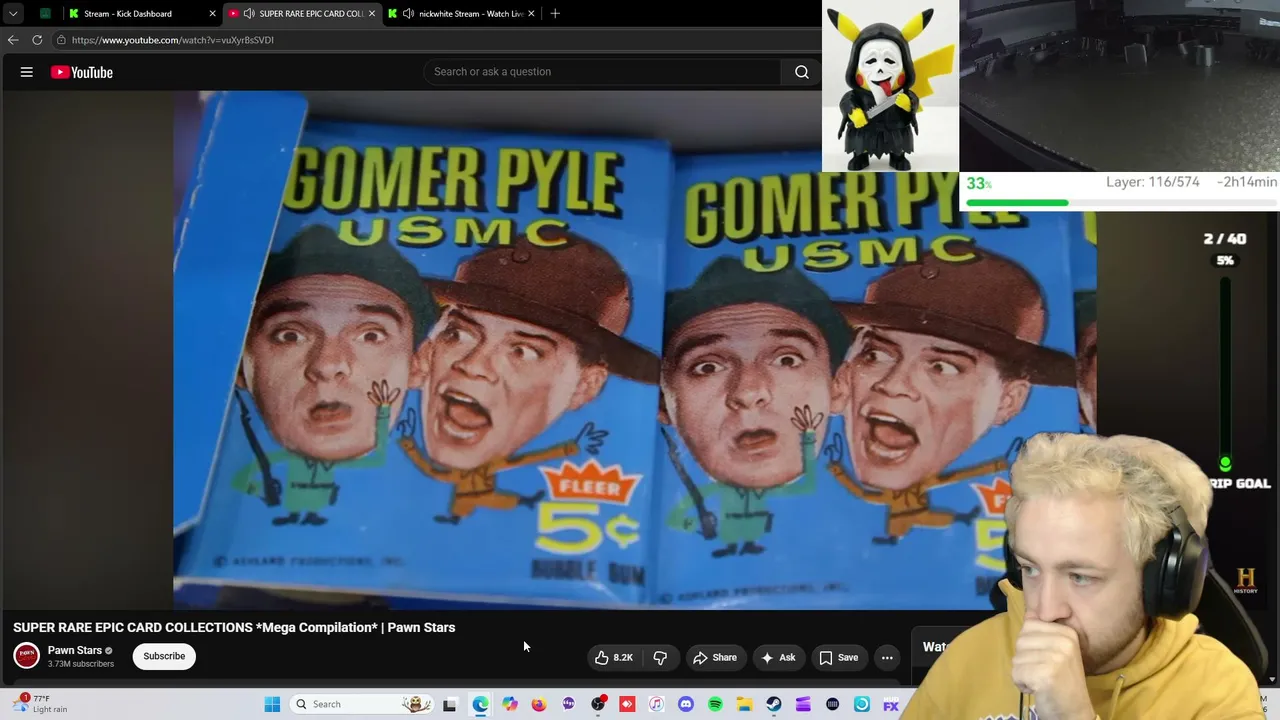Open the browser tab search dropdown
The height and width of the screenshot is (720, 1280).
point(13,13)
